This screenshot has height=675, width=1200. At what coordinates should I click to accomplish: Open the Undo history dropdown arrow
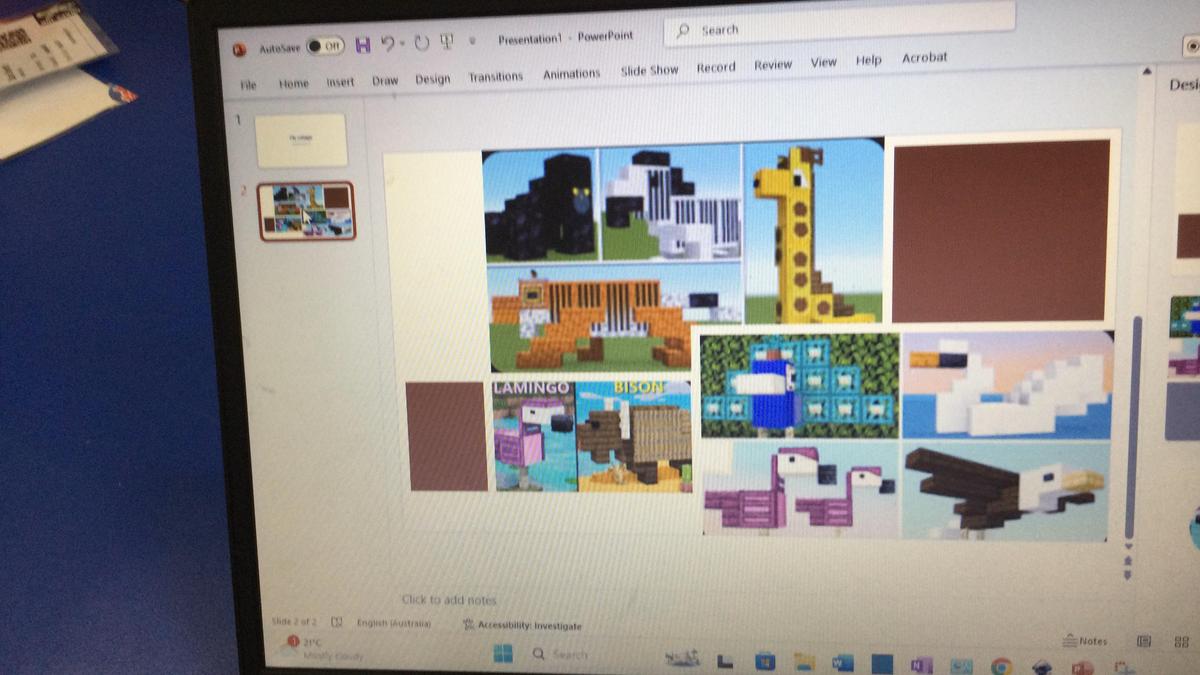coord(403,44)
